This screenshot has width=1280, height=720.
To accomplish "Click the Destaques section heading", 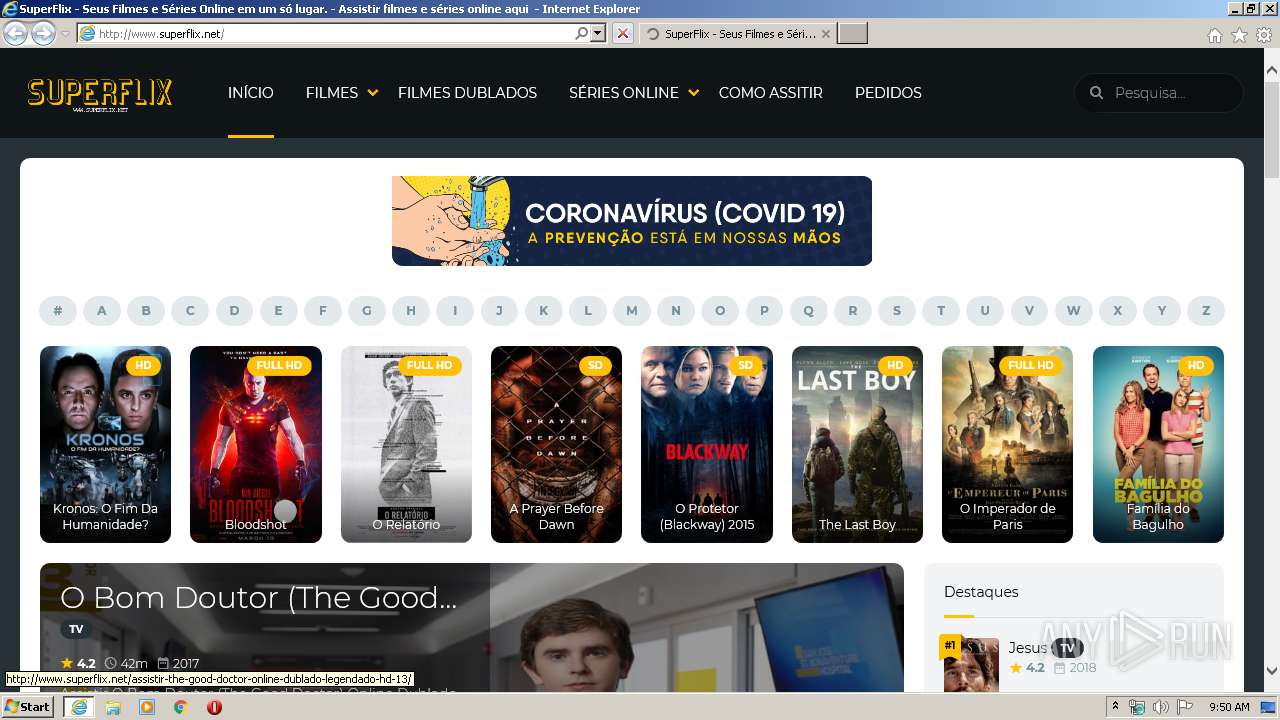I will point(981,592).
